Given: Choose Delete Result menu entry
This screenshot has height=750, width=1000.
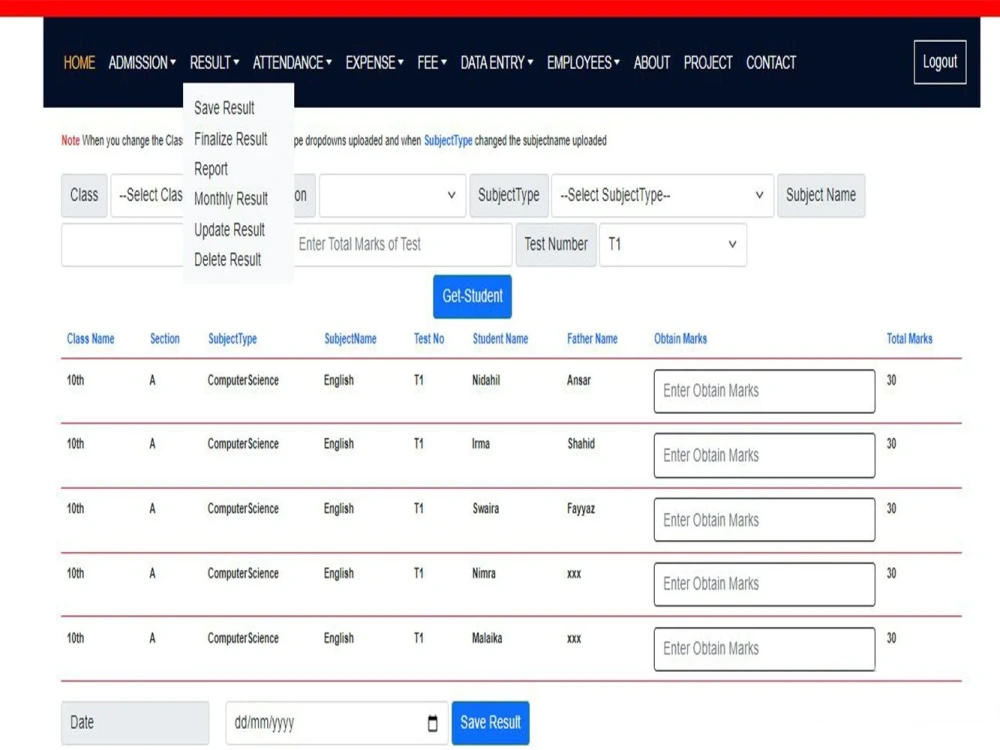Looking at the screenshot, I should point(227,259).
